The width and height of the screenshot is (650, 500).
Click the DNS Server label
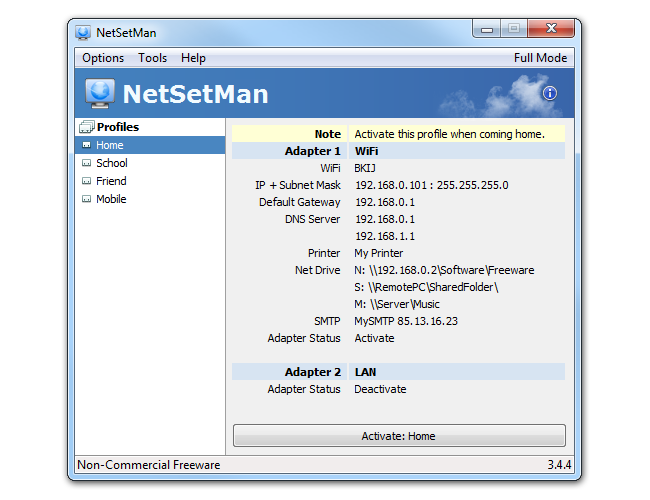pos(313,219)
